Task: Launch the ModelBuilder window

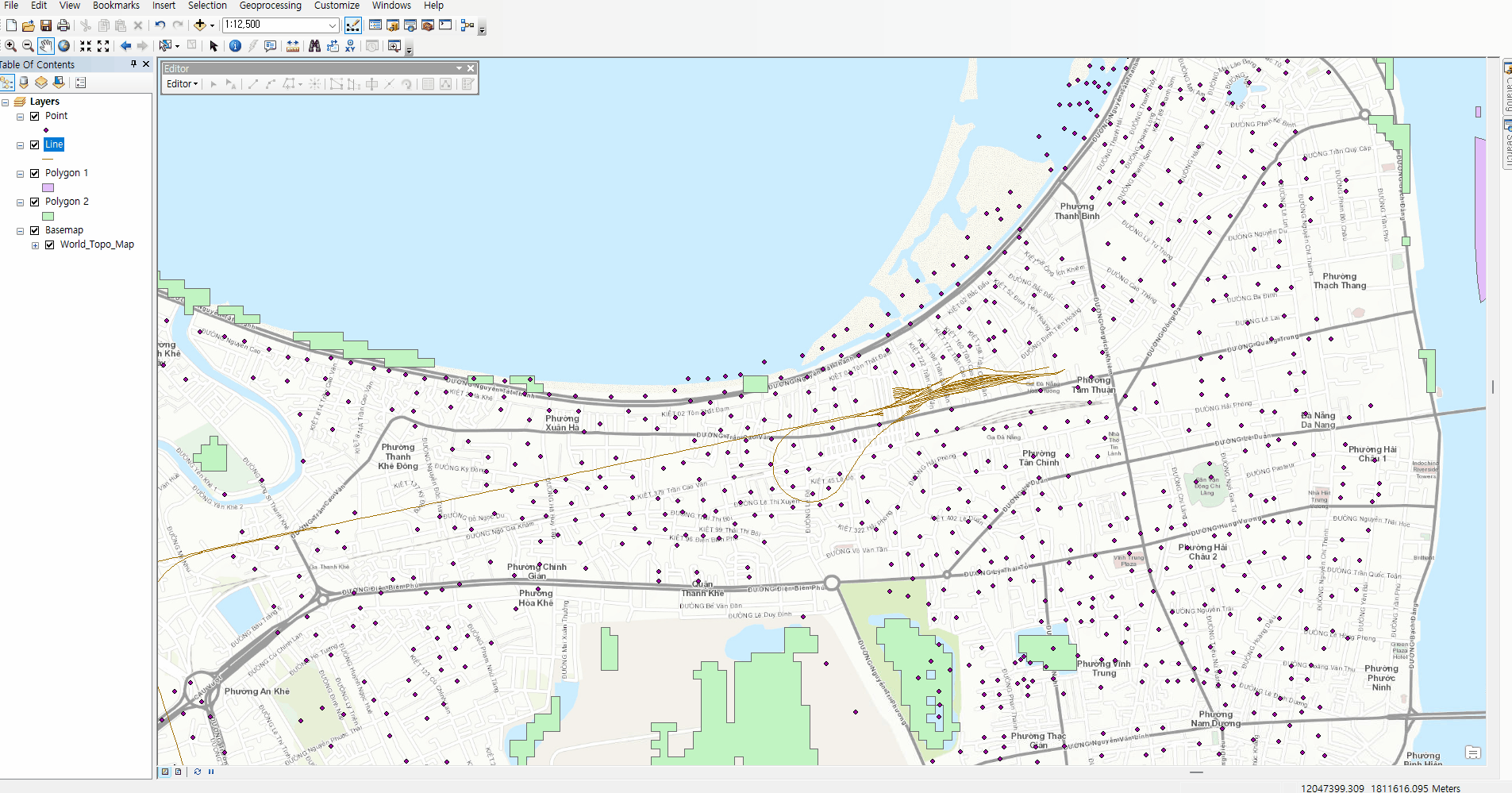Action: (467, 25)
